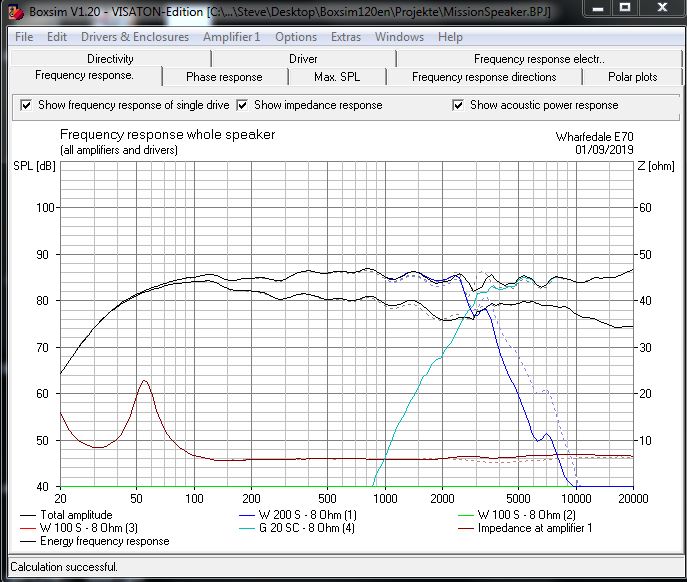Open Frequency response directions tab
687x582 pixels.
point(484,77)
